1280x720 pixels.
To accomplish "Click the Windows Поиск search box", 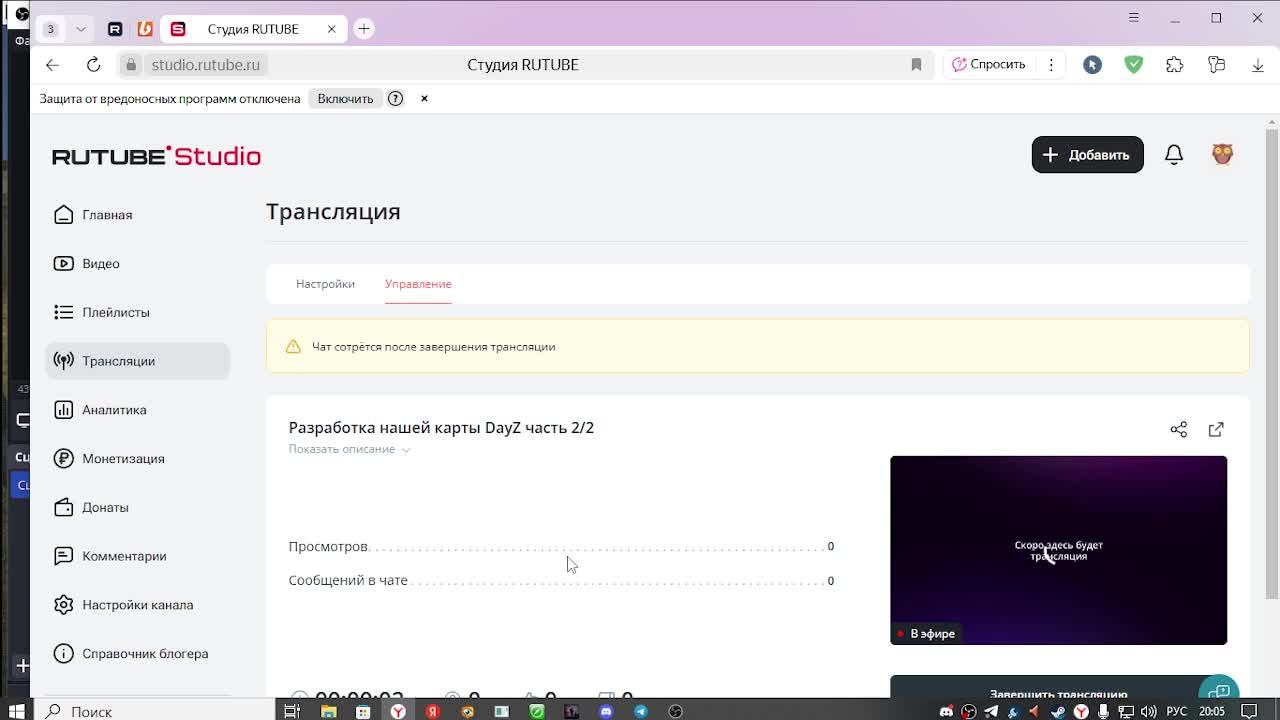I will pos(155,711).
